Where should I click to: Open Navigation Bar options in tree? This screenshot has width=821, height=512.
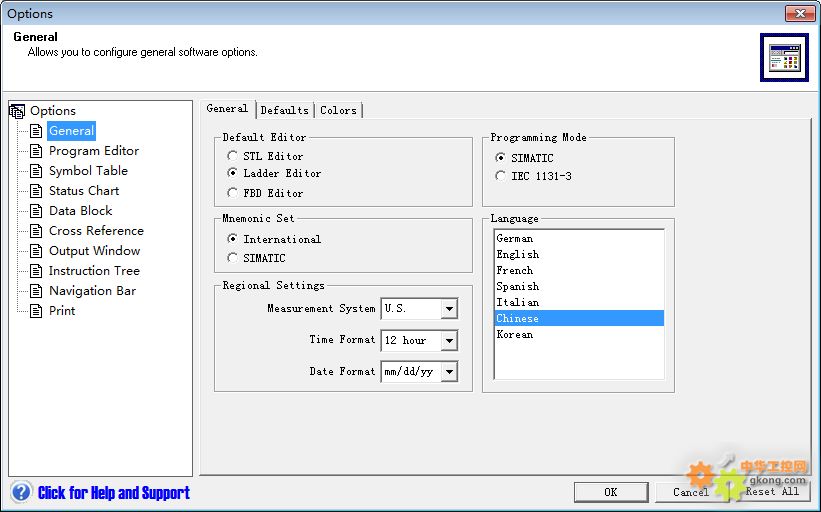[93, 291]
